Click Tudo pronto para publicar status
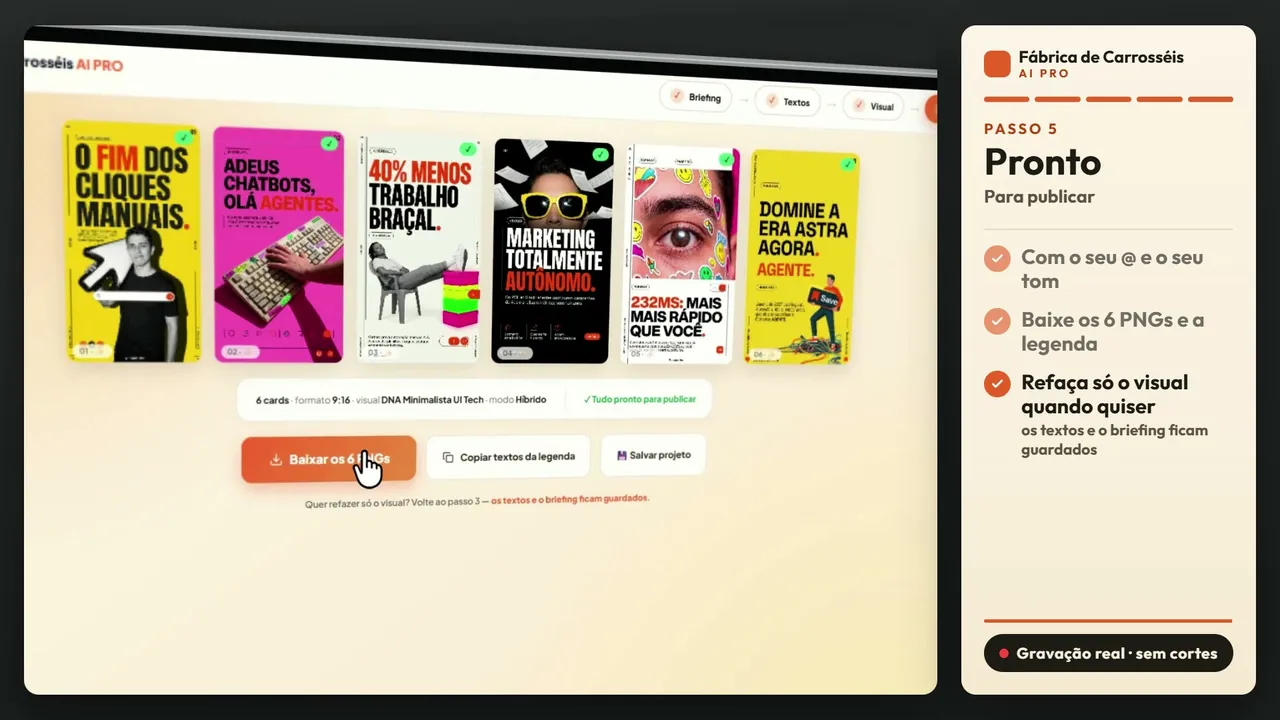 tap(639, 399)
